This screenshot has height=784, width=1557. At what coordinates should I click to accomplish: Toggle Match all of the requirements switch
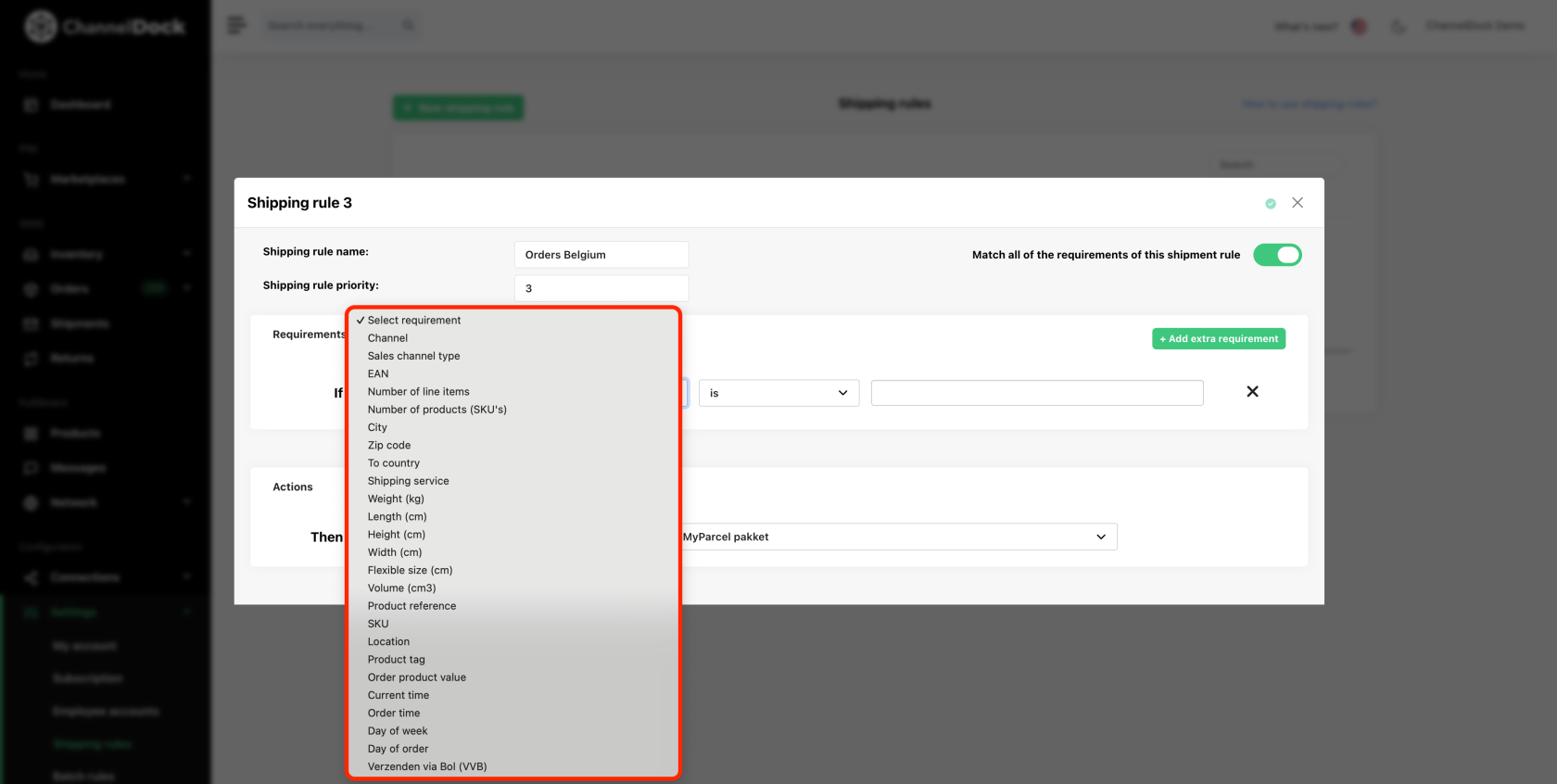[1277, 255]
